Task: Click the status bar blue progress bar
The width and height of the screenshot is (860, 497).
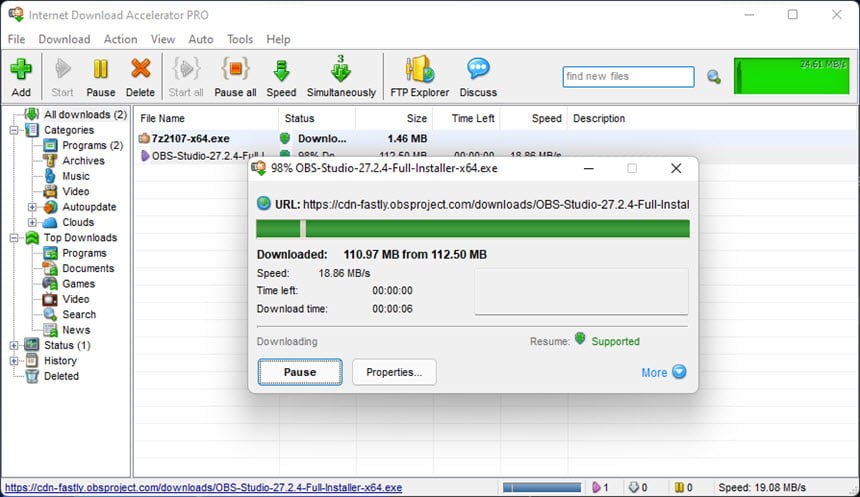Action: [x=542, y=487]
